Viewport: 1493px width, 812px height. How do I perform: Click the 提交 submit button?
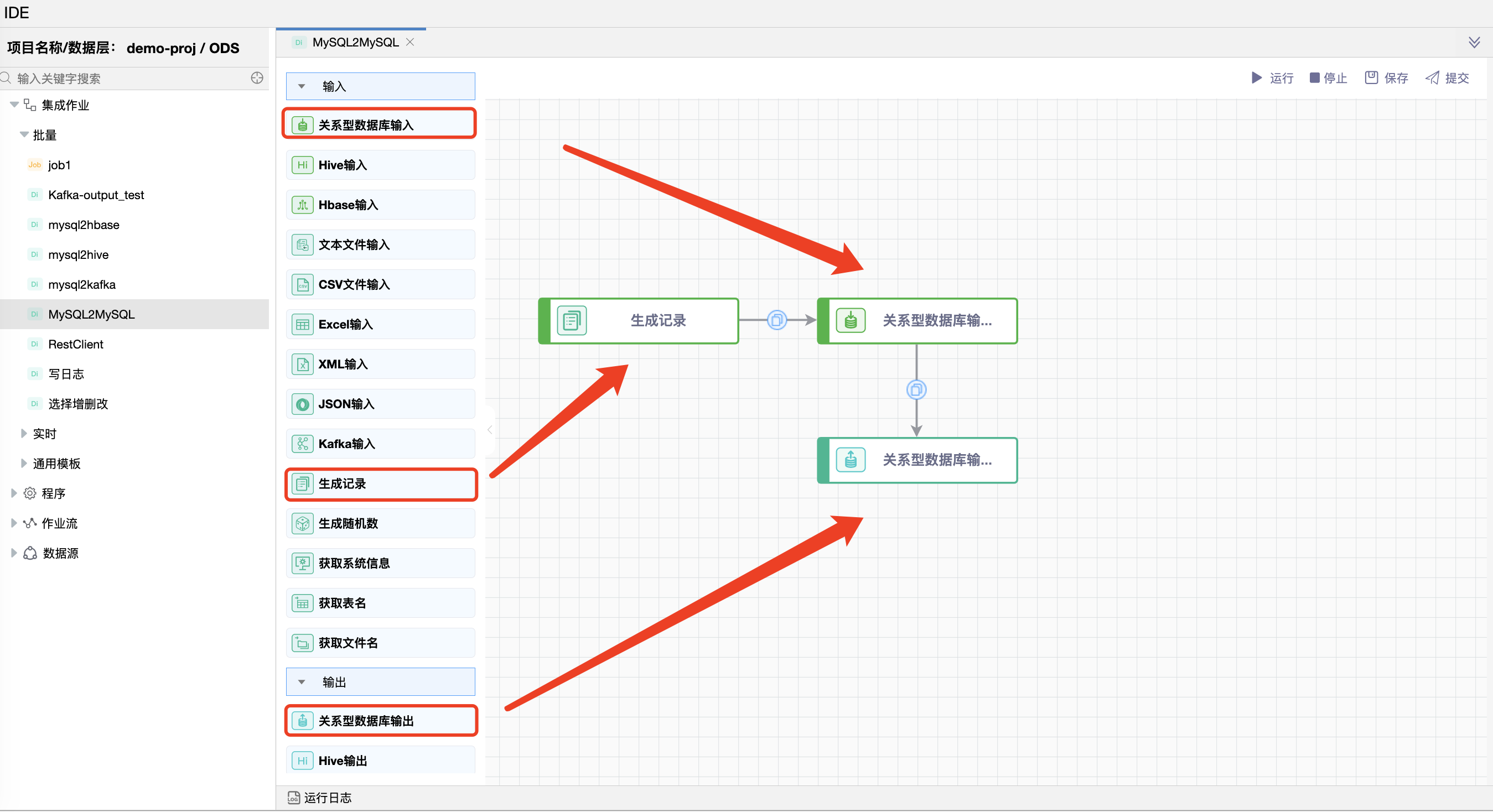click(1447, 78)
